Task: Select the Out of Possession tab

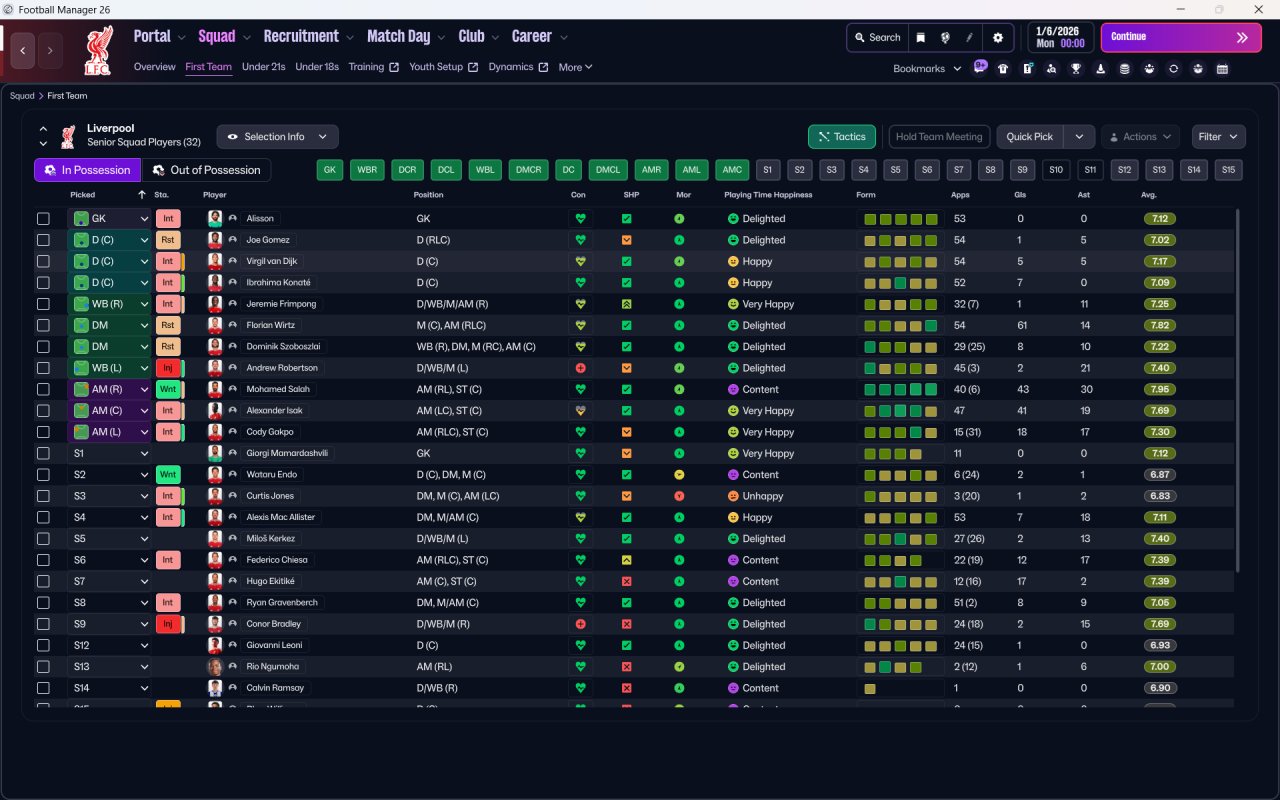Action: click(x=206, y=170)
